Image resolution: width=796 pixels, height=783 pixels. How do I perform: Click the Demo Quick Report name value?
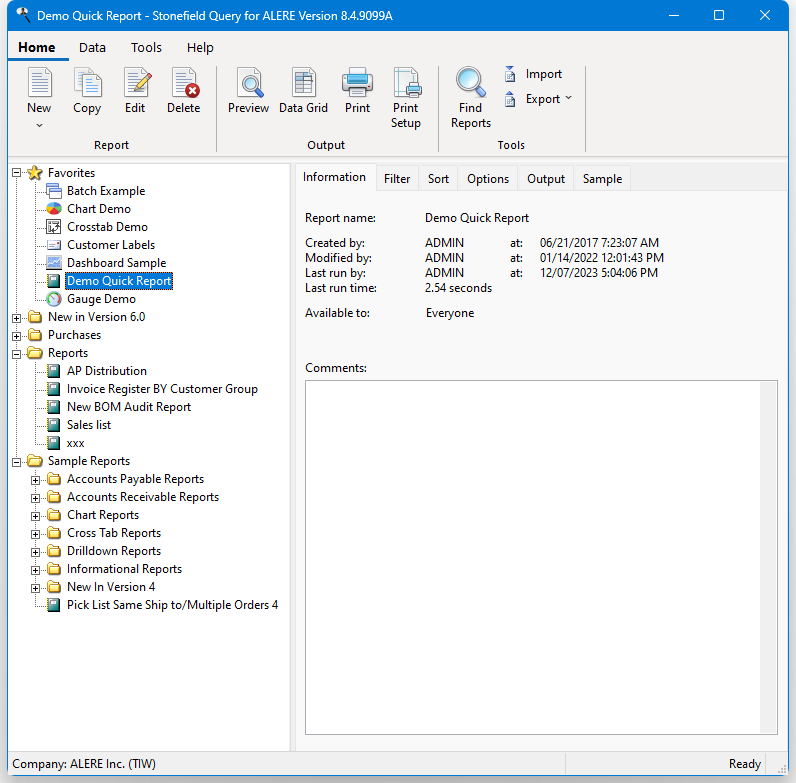tap(477, 218)
